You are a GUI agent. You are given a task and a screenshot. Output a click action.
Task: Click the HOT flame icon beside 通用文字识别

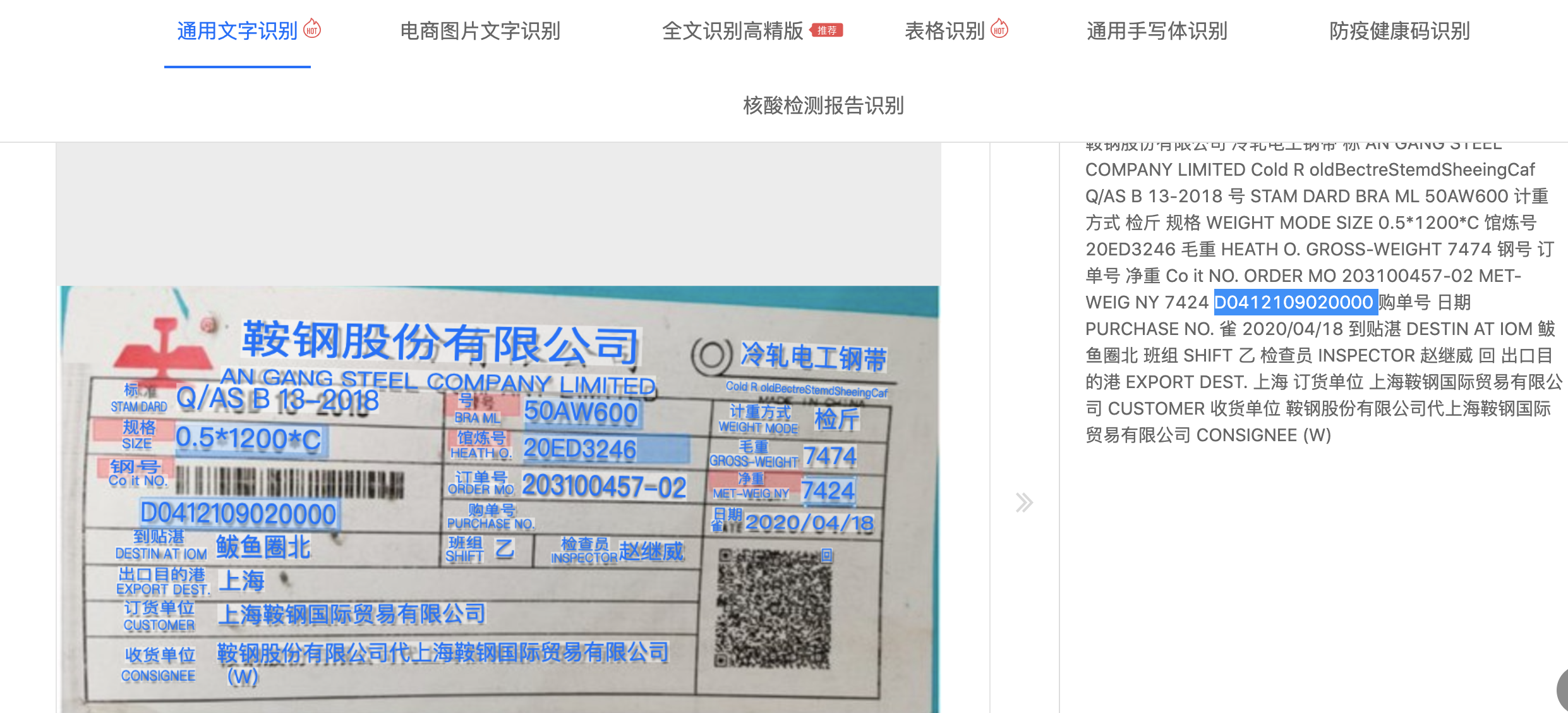pyautogui.click(x=312, y=28)
